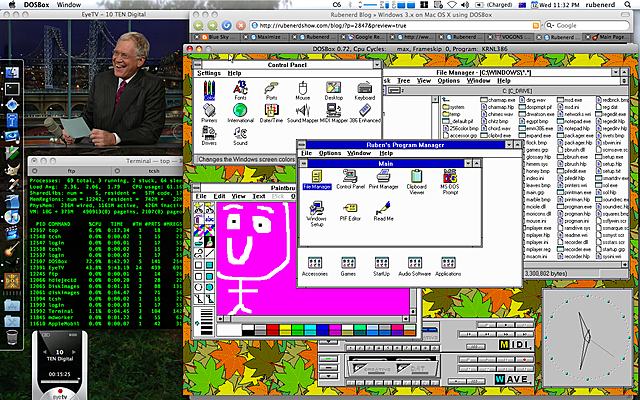640x400 pixels.
Task: Open the 386 Enhanced icon
Action: tap(365, 113)
